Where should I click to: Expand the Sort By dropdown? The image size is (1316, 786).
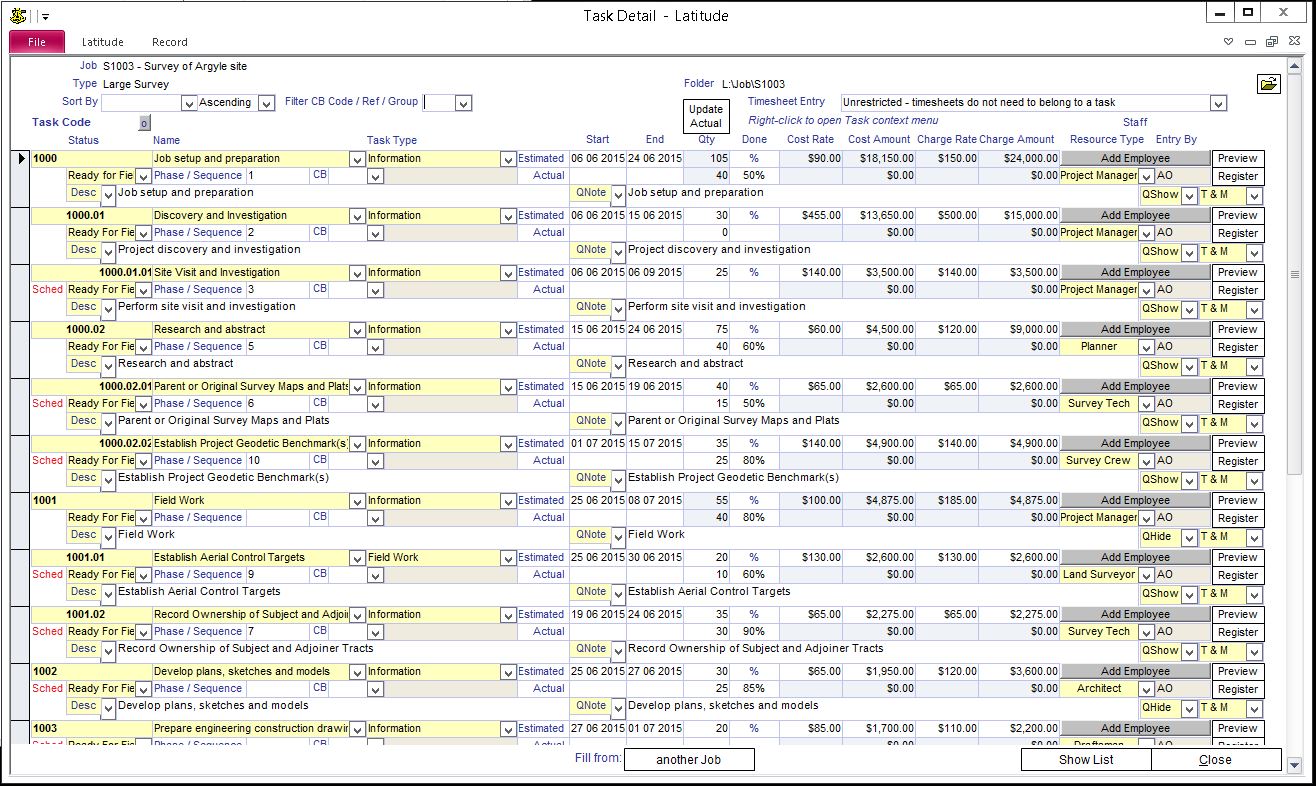(x=189, y=103)
